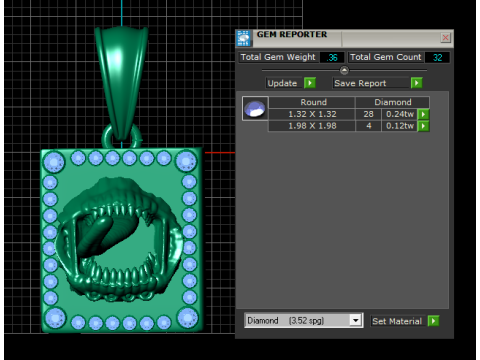Image resolution: width=480 pixels, height=360 pixels.
Task: Click the gem count cell showing 4
Action: [368, 126]
